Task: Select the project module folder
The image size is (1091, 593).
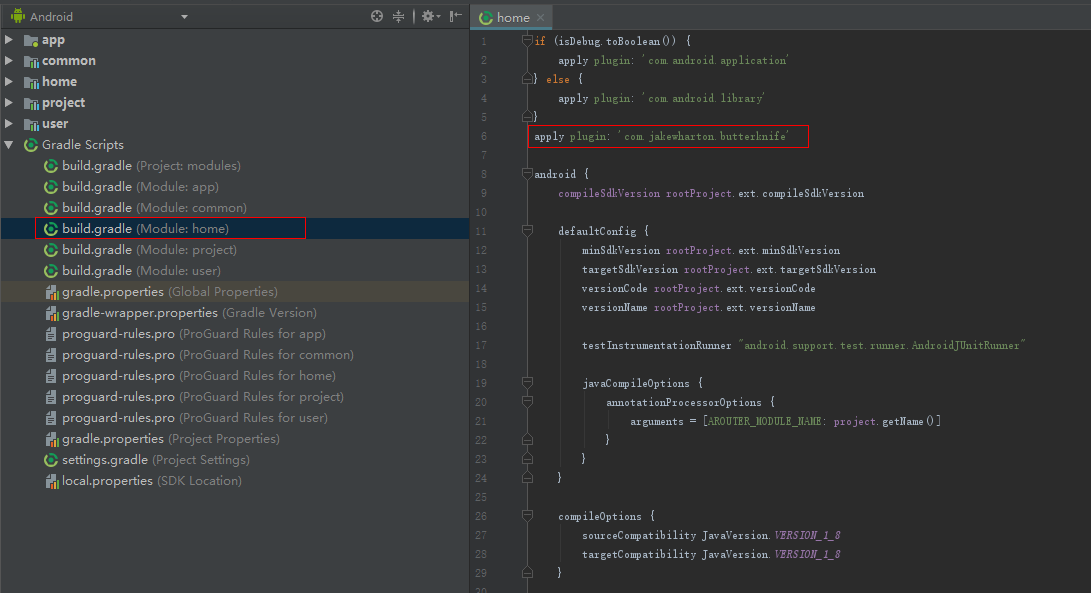Action: [x=63, y=102]
